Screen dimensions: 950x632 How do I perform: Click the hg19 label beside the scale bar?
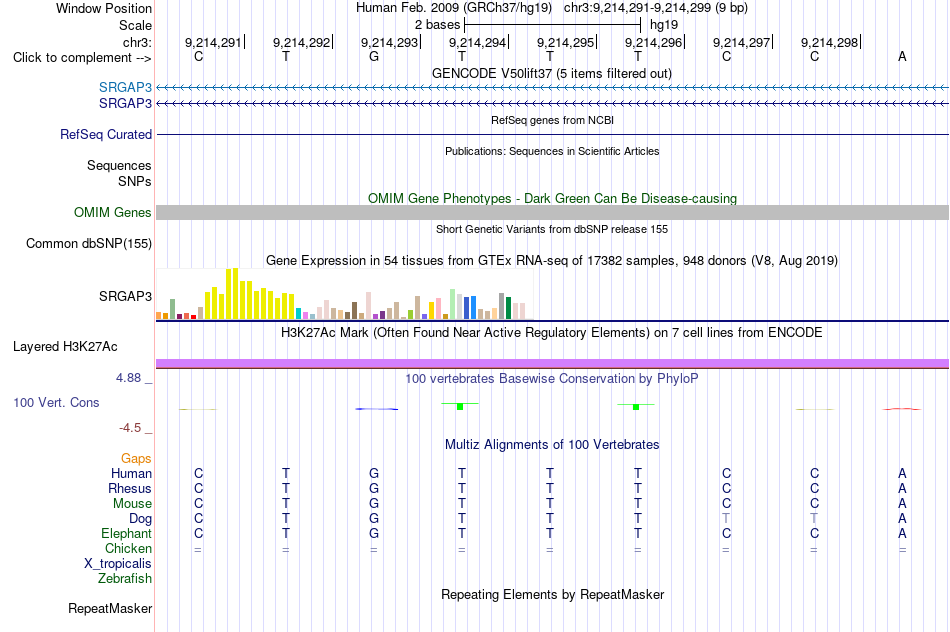tap(663, 25)
